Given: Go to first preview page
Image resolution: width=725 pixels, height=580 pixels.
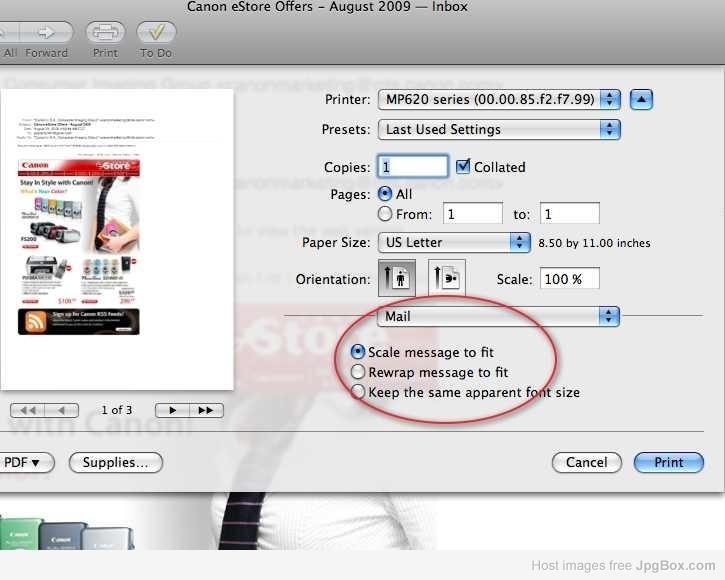Looking at the screenshot, I should [27, 410].
